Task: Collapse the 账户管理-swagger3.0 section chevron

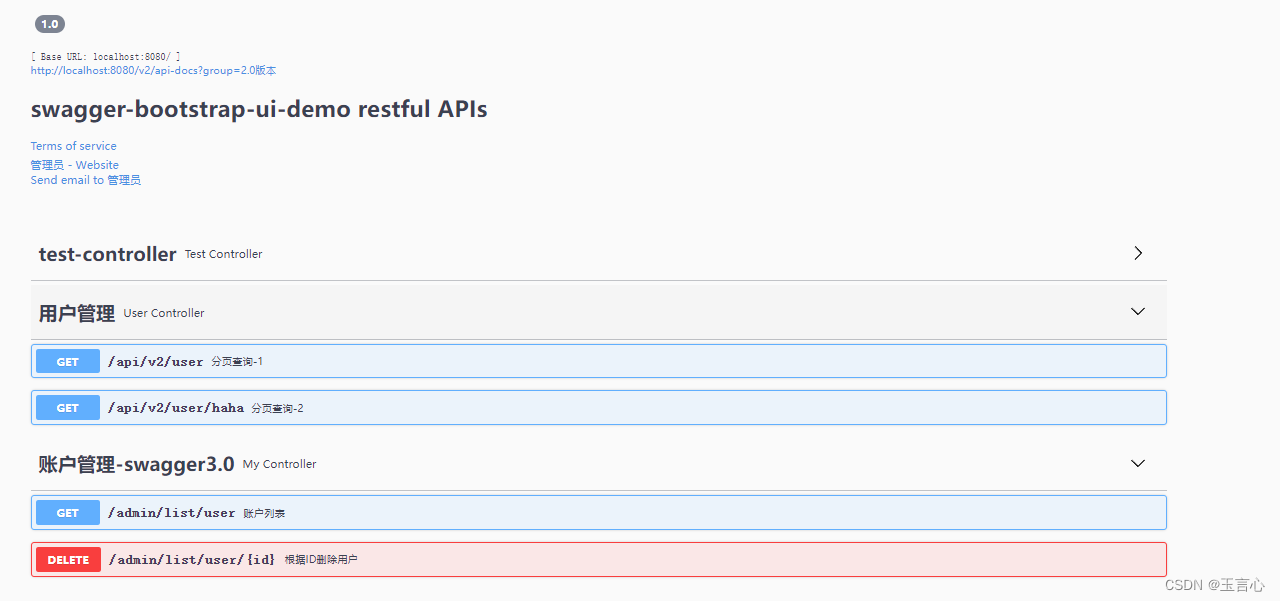Action: pyautogui.click(x=1138, y=464)
